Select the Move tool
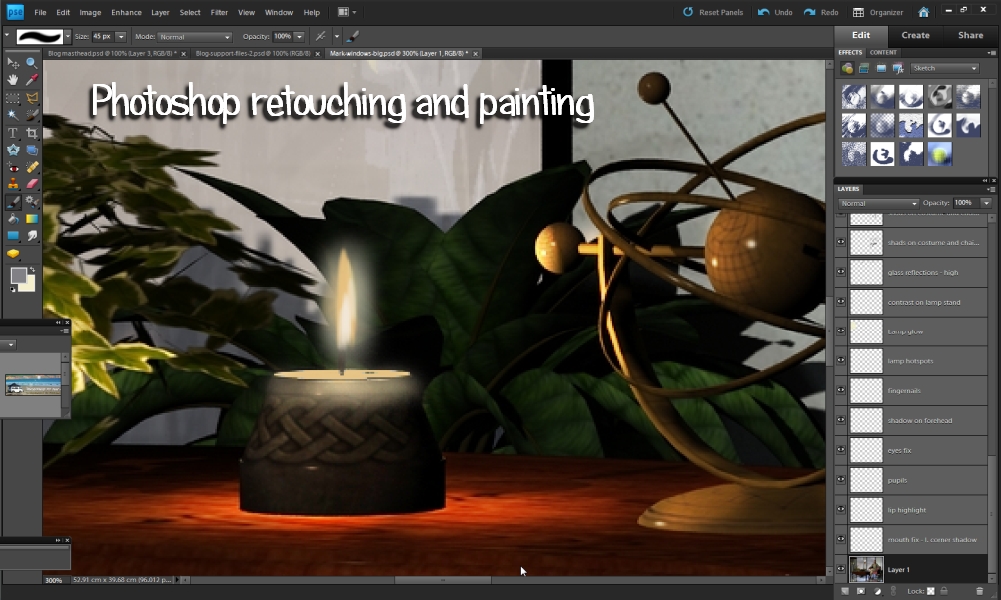 click(13, 63)
